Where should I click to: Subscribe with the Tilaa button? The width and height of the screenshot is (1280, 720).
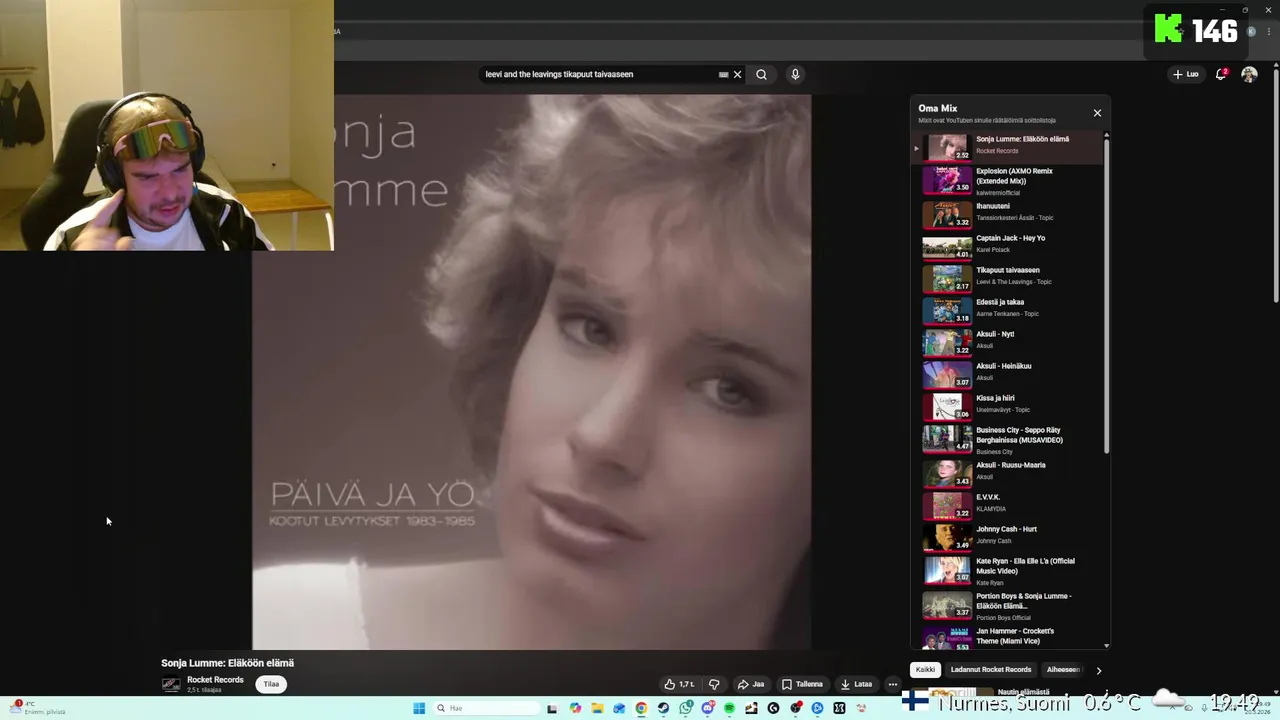click(271, 684)
